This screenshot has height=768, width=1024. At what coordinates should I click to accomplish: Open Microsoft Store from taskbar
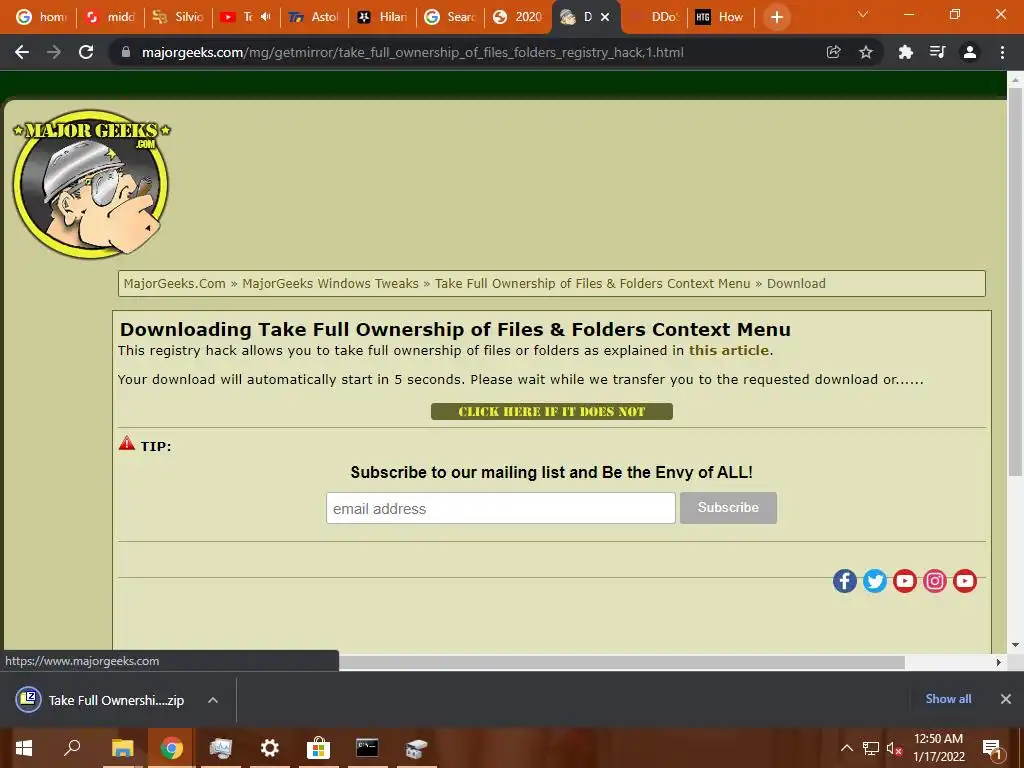pos(318,748)
